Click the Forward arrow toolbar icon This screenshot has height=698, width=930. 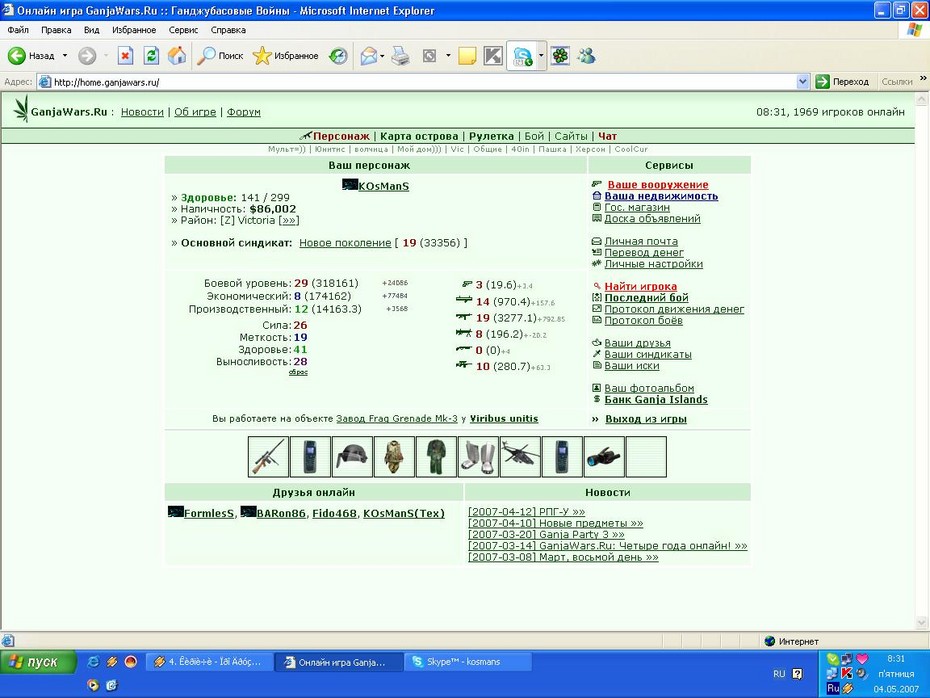tap(87, 56)
